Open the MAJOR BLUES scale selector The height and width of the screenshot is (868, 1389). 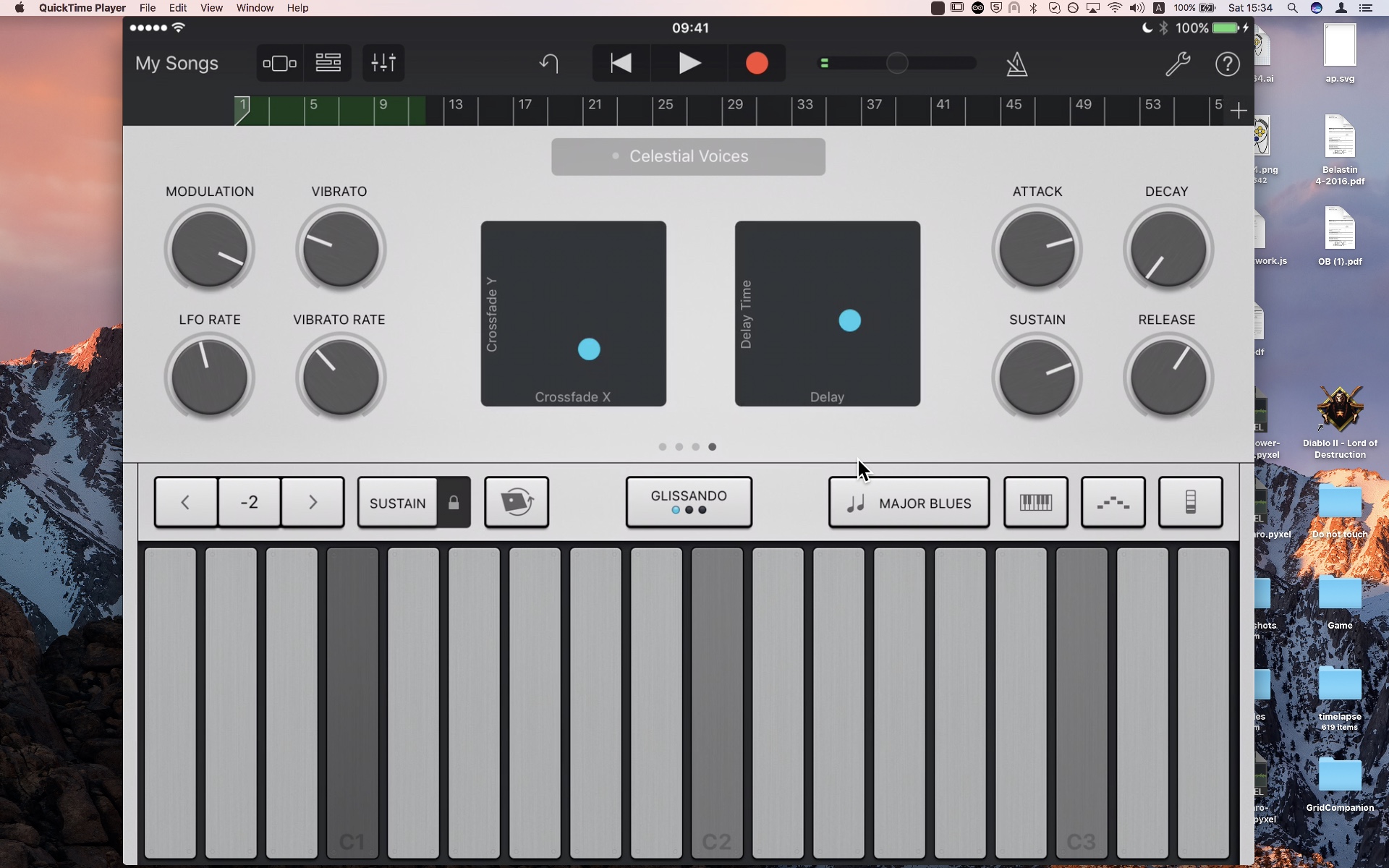(x=909, y=502)
